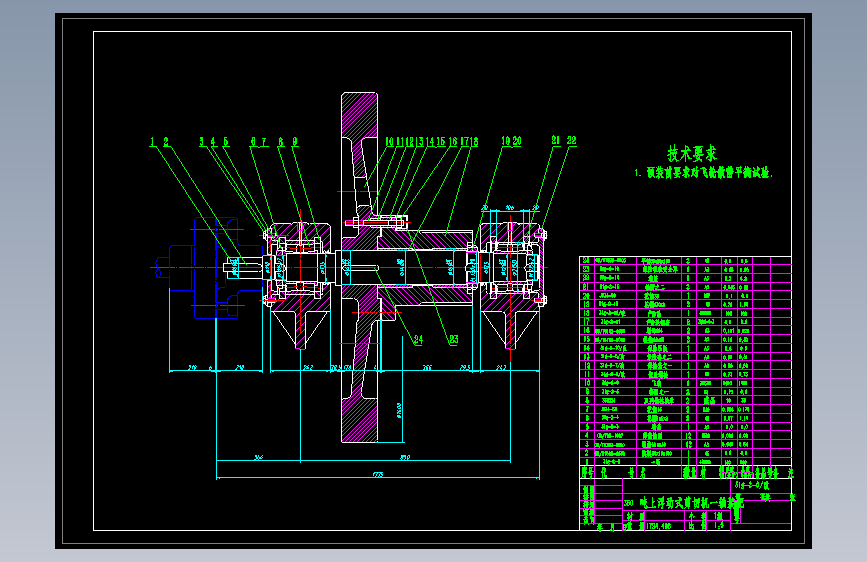Click the 1:5 scale value in title block
The width and height of the screenshot is (867, 562).
point(719,526)
